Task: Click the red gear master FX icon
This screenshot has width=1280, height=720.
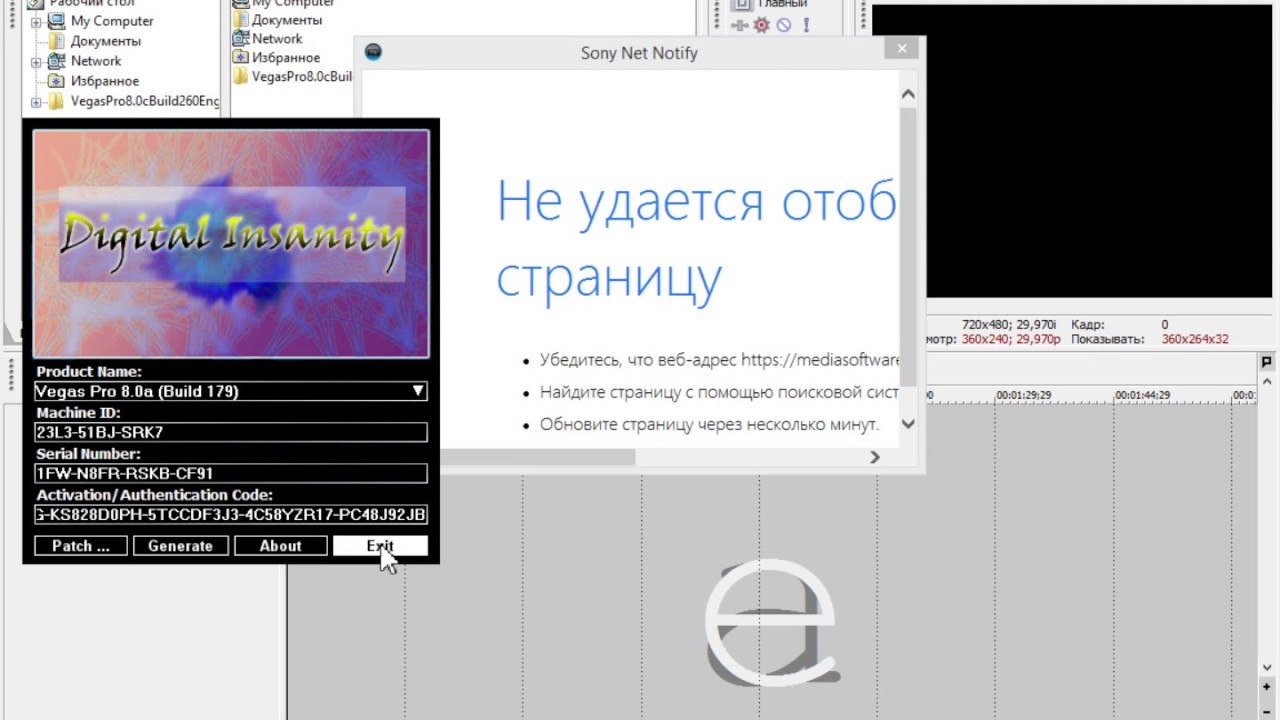Action: pyautogui.click(x=762, y=25)
